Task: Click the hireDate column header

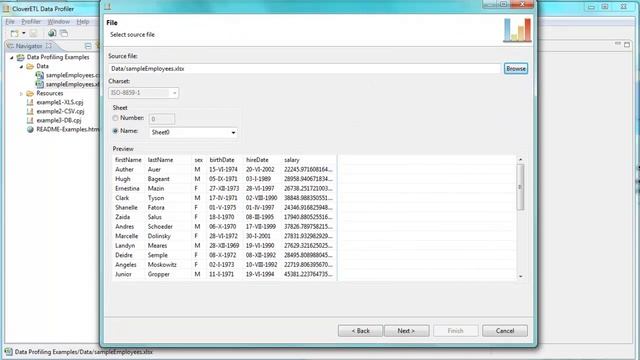Action: [257, 160]
